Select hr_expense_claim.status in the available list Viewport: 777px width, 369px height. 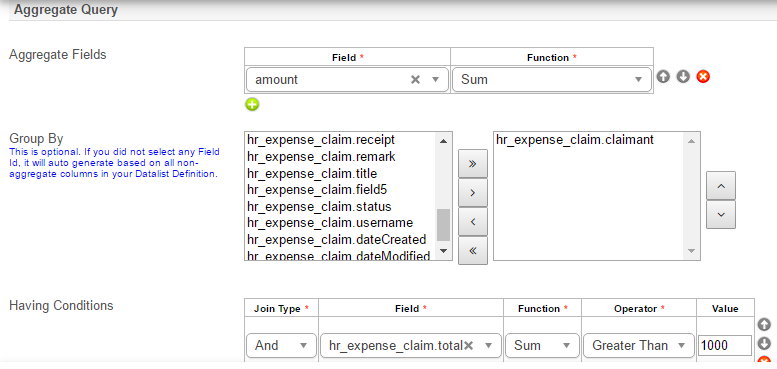(x=320, y=207)
